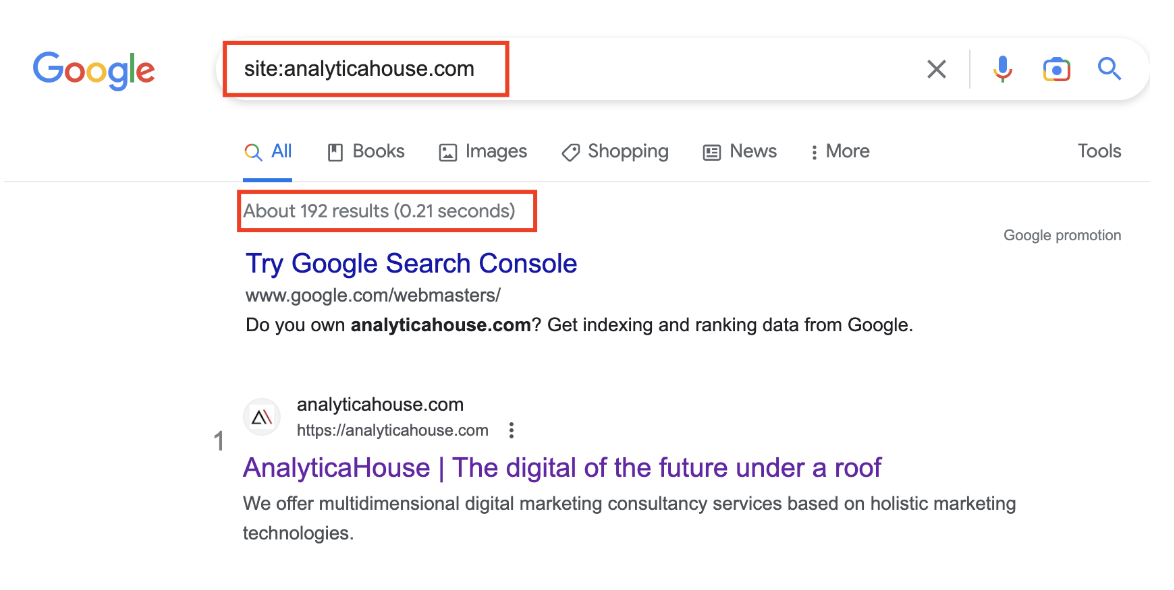Screen dimensions: 1174x590
Task: Select the All results tab
Action: click(268, 152)
